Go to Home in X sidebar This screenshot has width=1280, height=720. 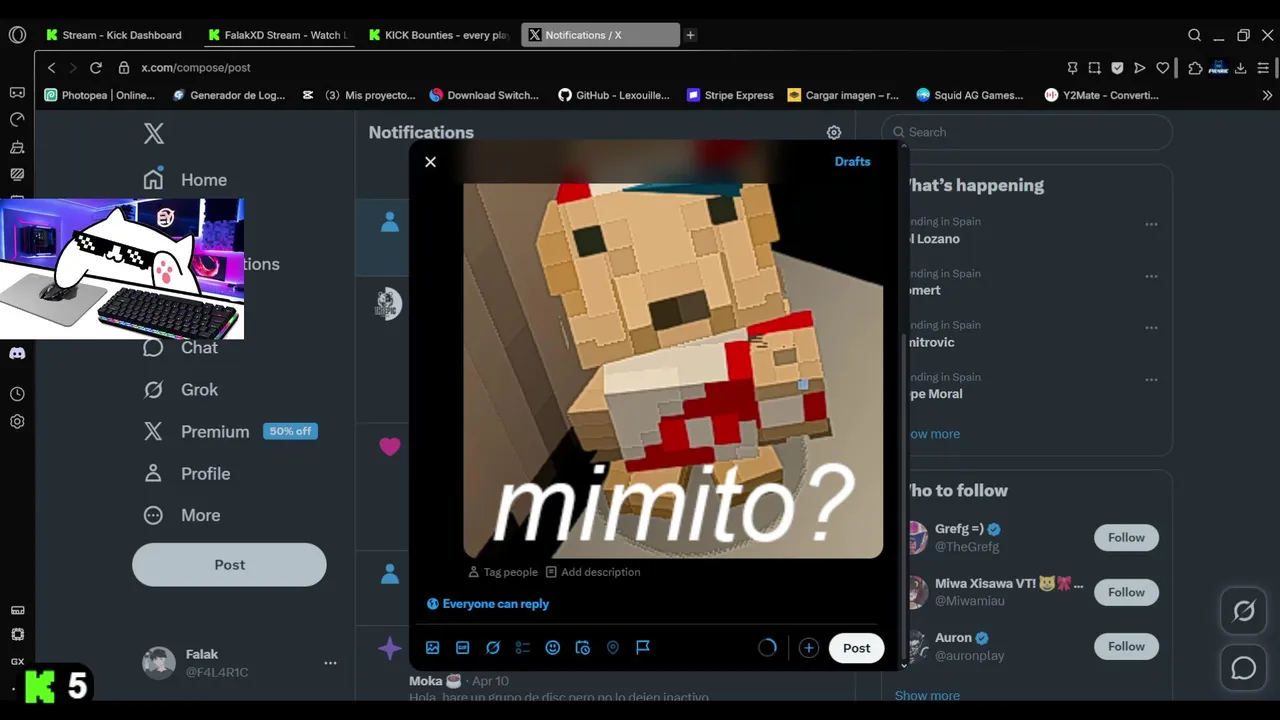[185, 180]
